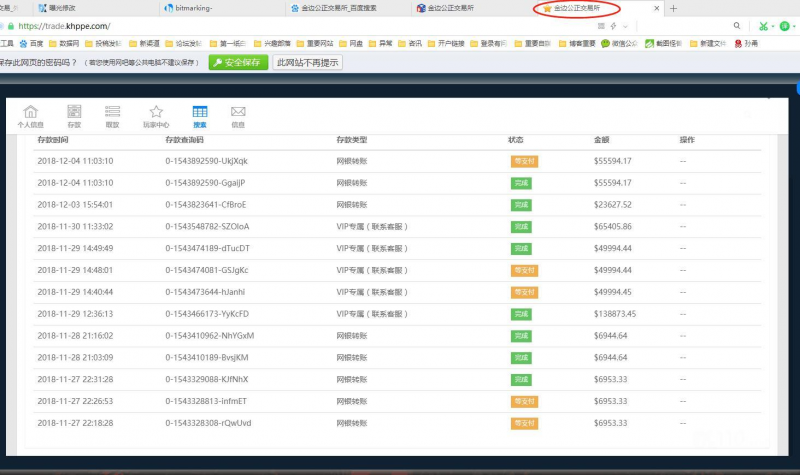Click the green lock icon in address bar
800x475 pixels.
11,26
